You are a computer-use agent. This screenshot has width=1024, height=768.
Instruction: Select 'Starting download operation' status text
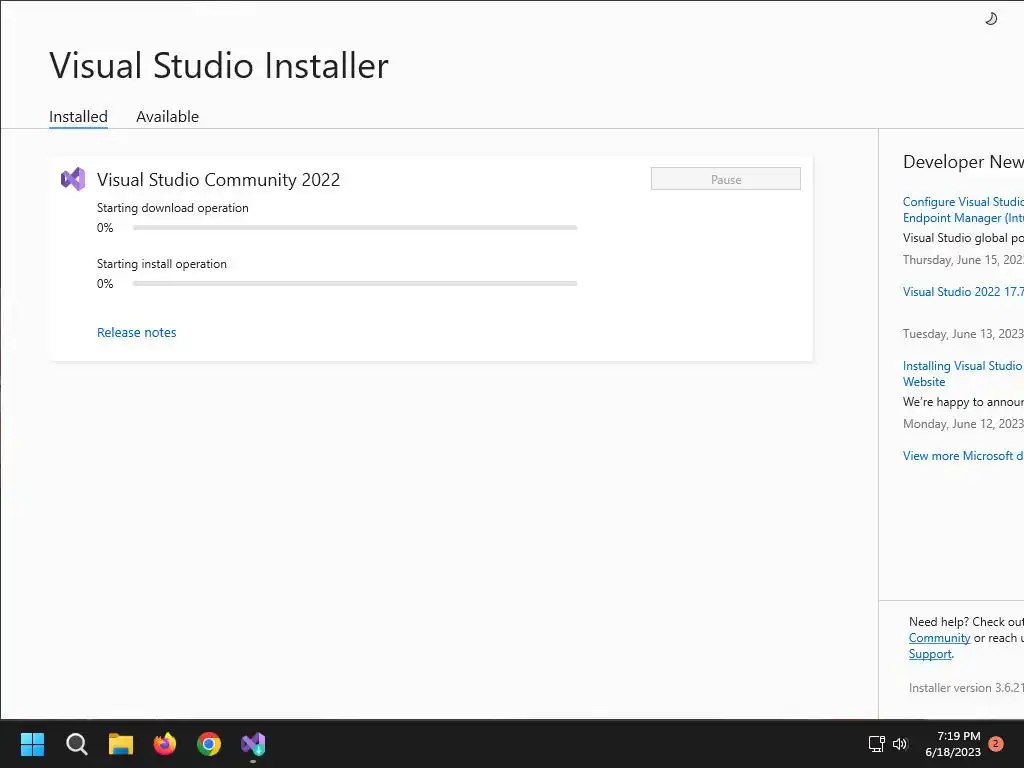tap(172, 208)
